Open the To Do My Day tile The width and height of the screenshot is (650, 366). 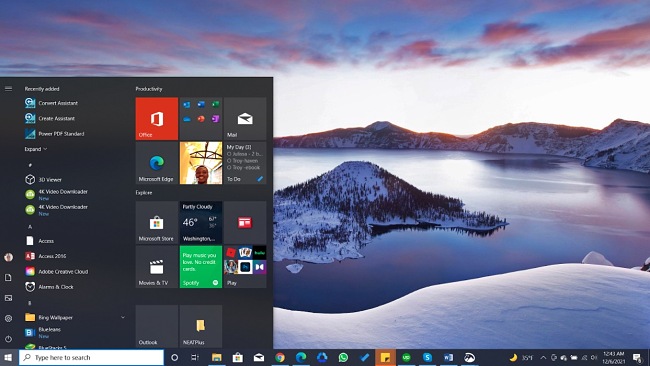[x=245, y=163]
